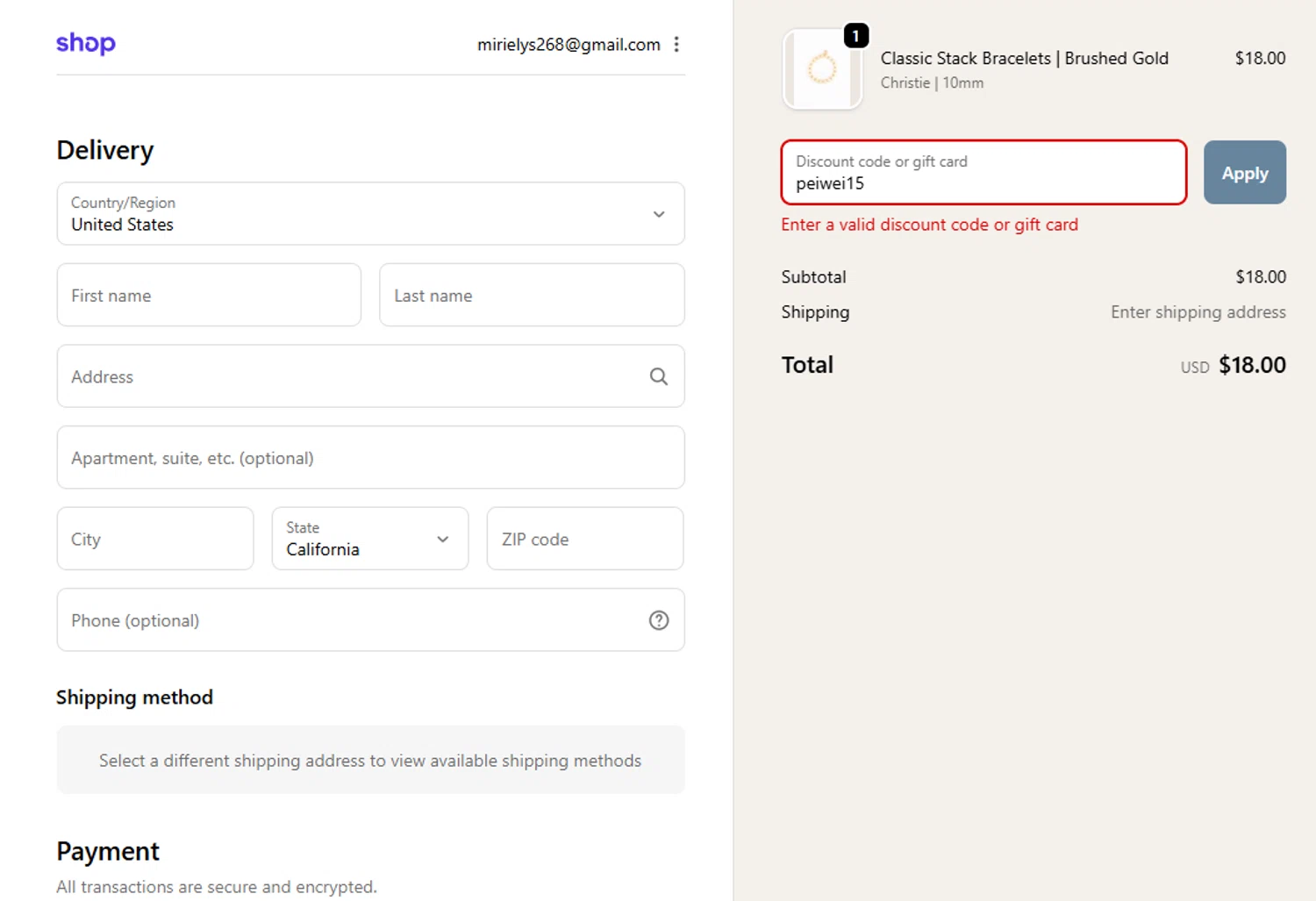Image resolution: width=1316 pixels, height=901 pixels.
Task: Click the 'Christie | 10mm' variant text
Action: click(932, 82)
